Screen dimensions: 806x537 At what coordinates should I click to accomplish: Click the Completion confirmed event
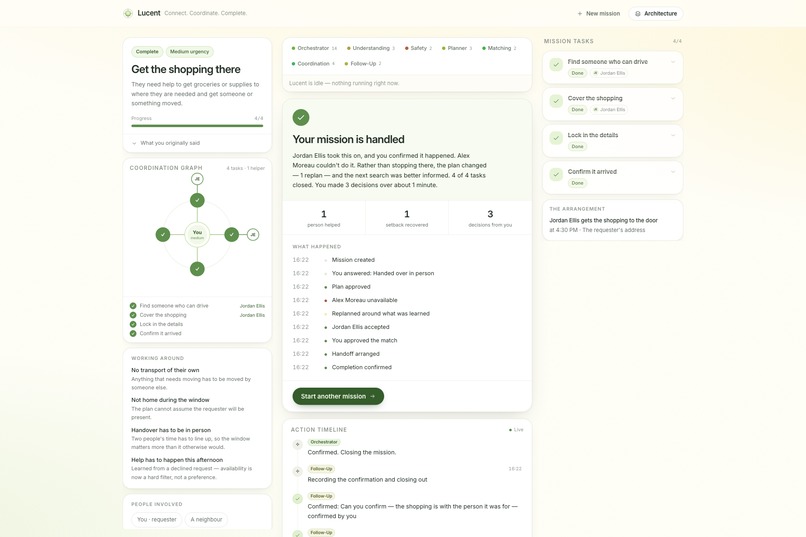coord(361,367)
